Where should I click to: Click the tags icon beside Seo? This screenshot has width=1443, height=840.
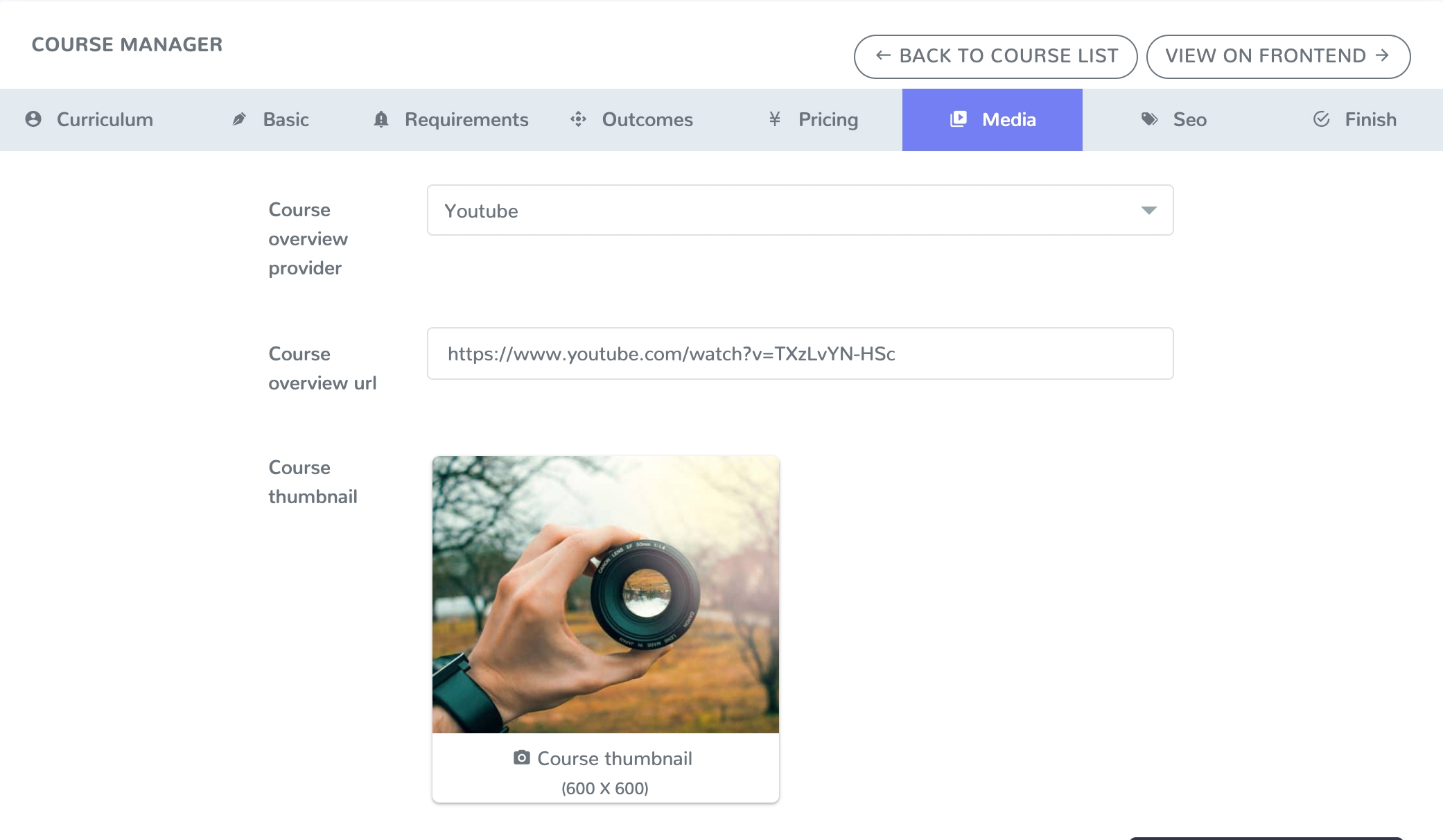[x=1150, y=119]
